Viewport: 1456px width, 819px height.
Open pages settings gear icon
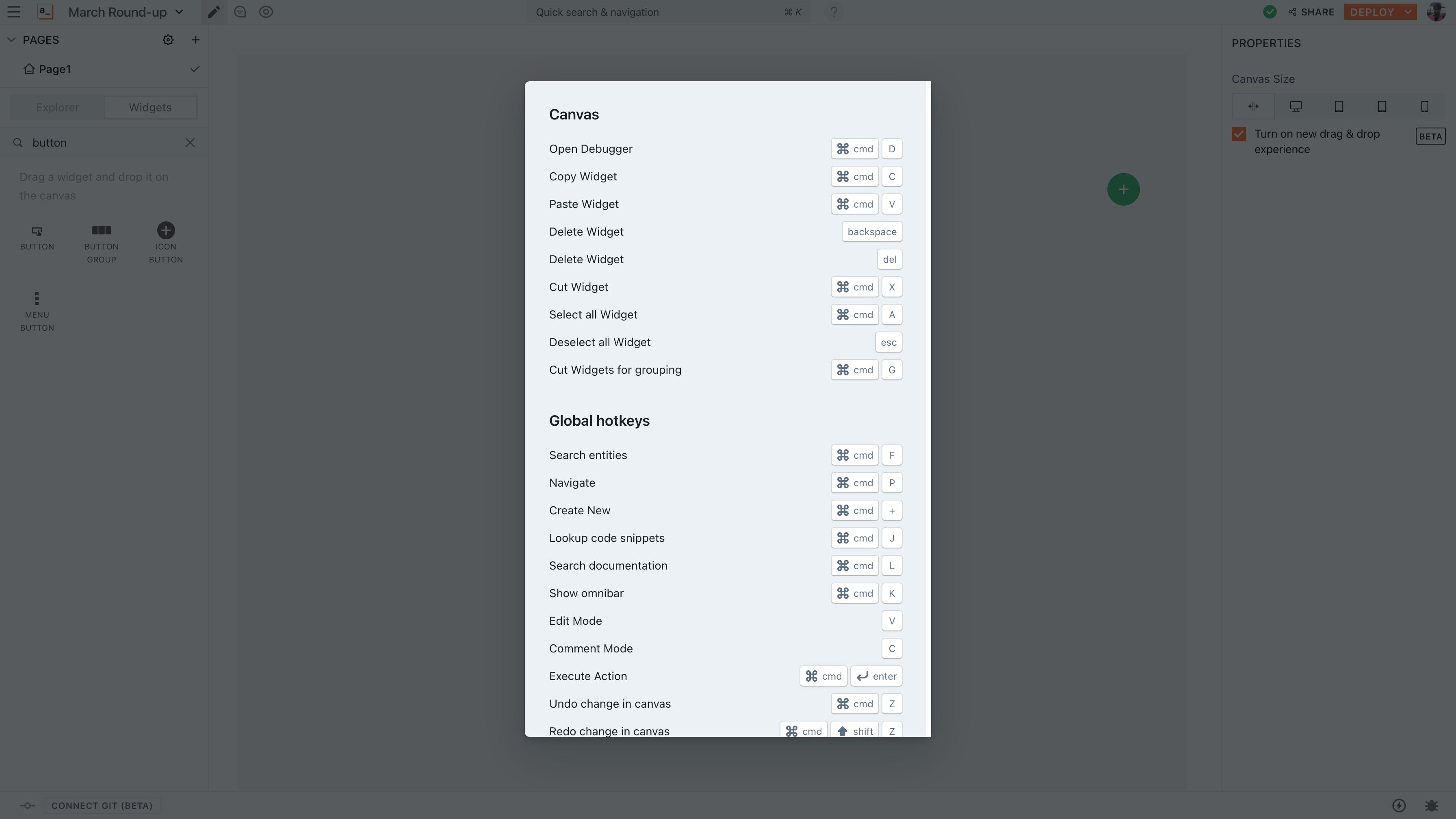coord(168,39)
